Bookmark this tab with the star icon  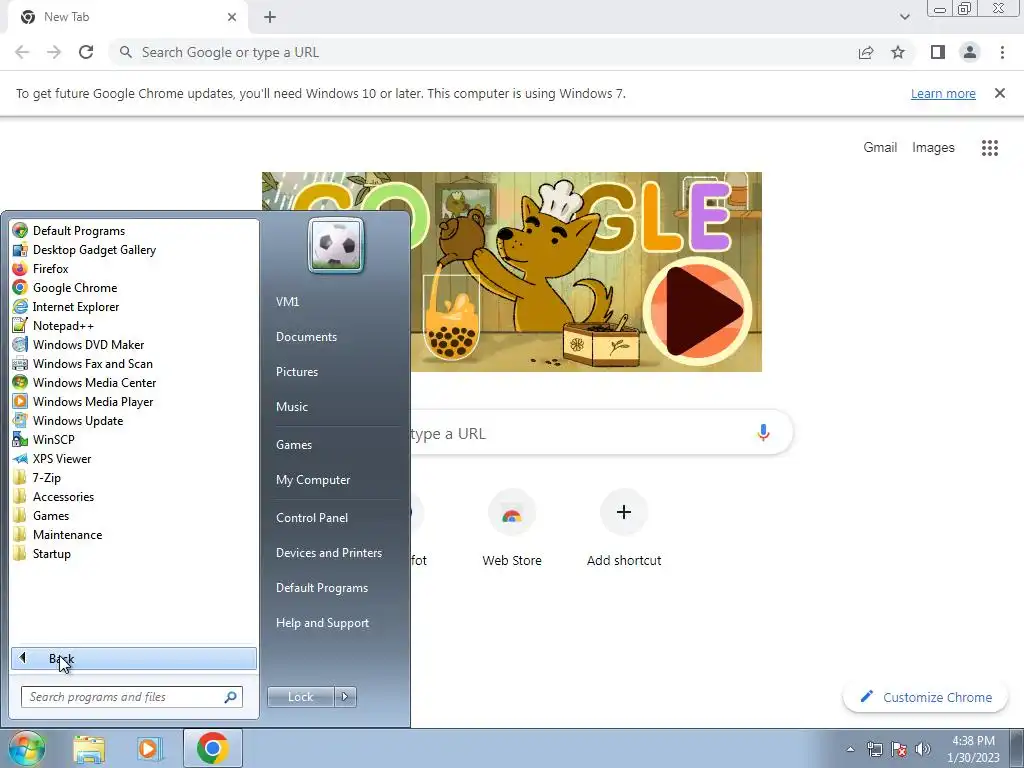(x=898, y=52)
